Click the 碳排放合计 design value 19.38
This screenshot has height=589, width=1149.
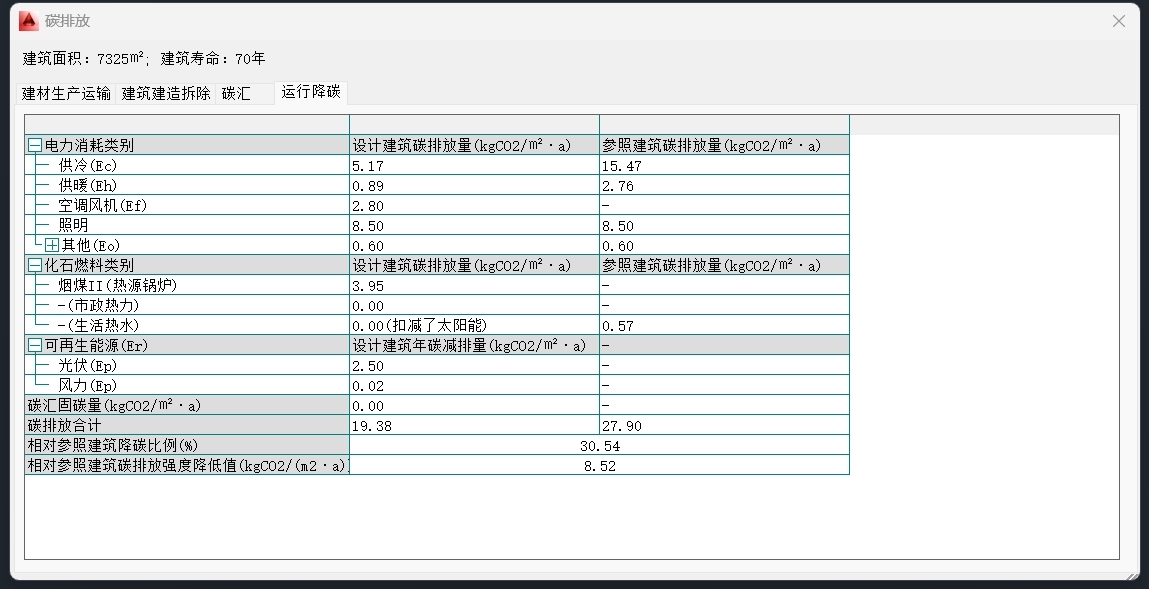pyautogui.click(x=372, y=426)
